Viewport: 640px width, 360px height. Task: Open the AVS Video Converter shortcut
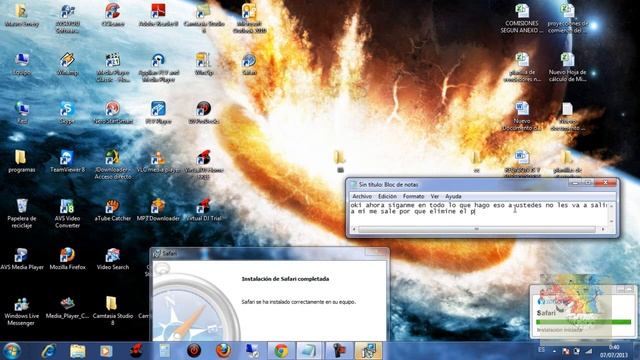67,213
